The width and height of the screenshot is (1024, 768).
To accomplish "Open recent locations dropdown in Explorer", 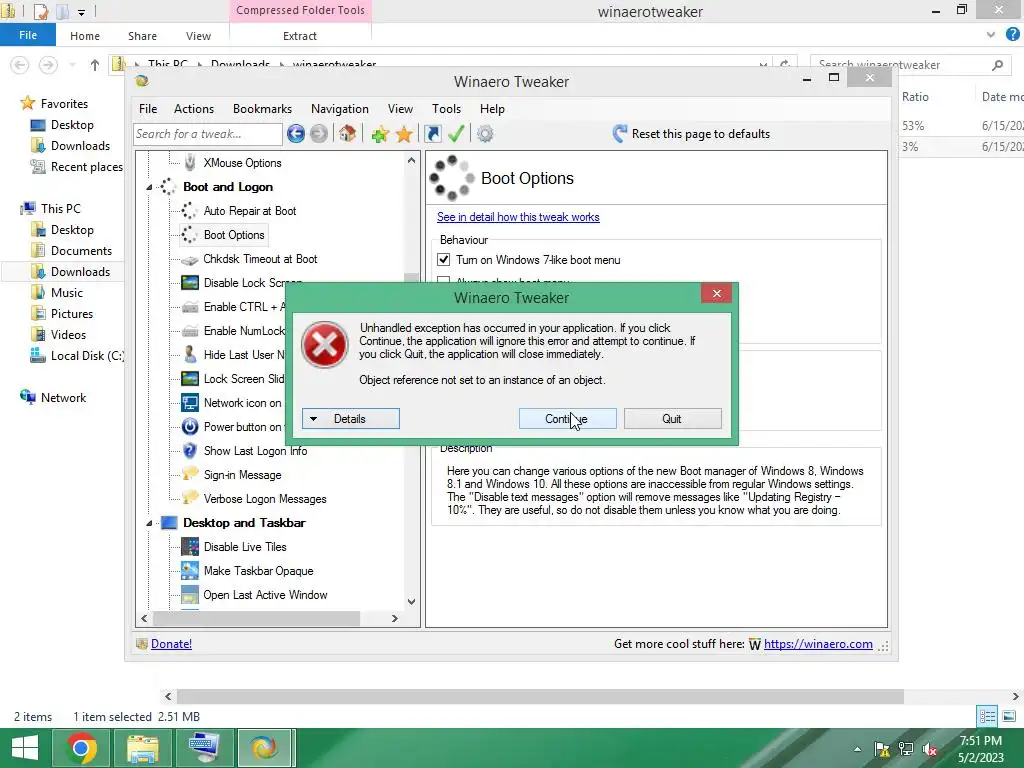I will coord(72,65).
